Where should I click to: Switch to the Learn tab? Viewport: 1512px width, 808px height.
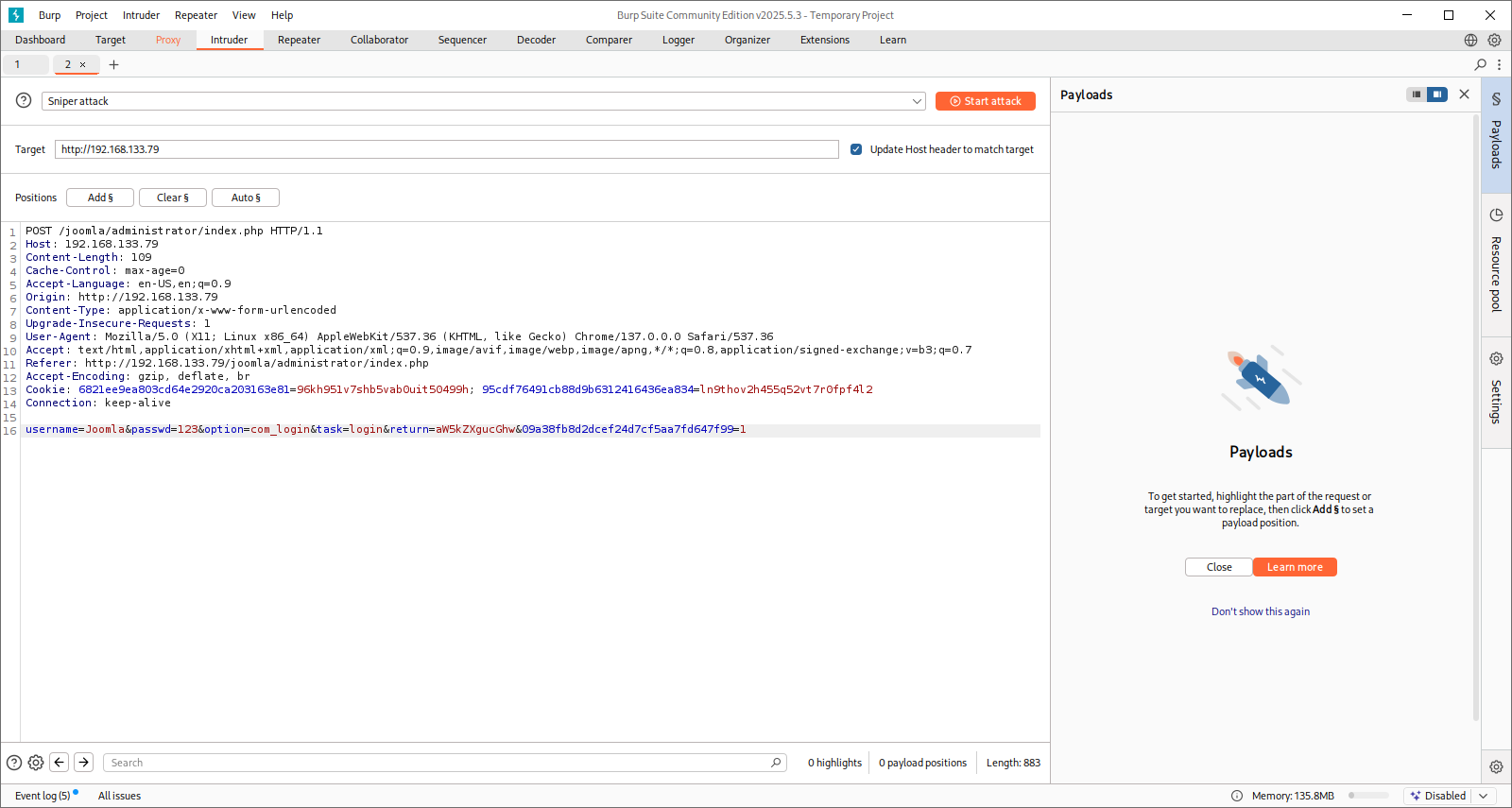(x=893, y=40)
